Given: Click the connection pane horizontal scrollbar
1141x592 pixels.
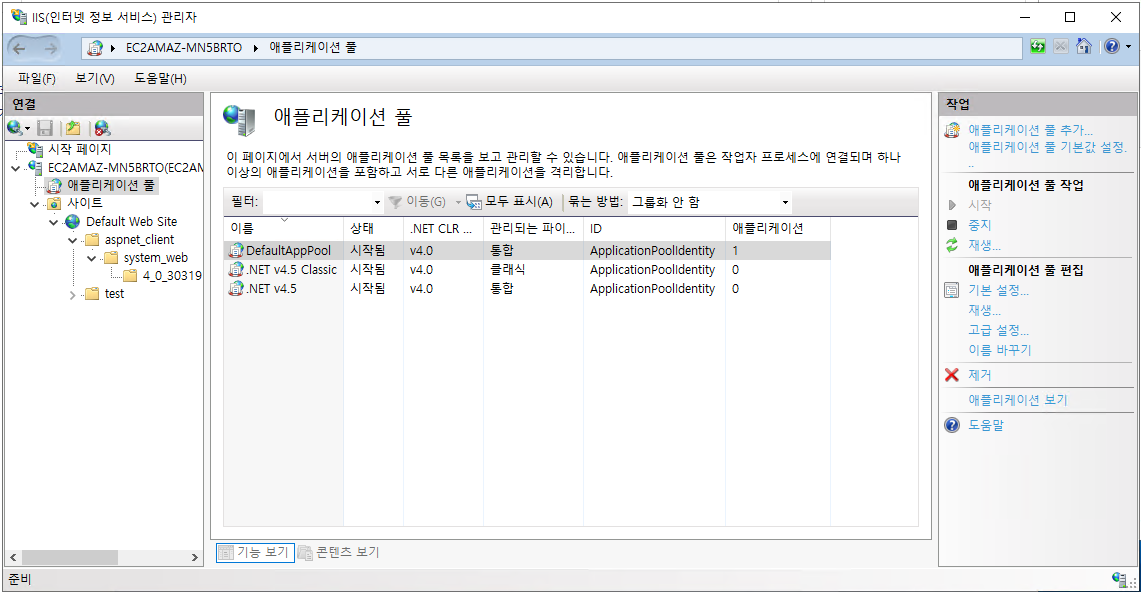Looking at the screenshot, I should coord(70,557).
